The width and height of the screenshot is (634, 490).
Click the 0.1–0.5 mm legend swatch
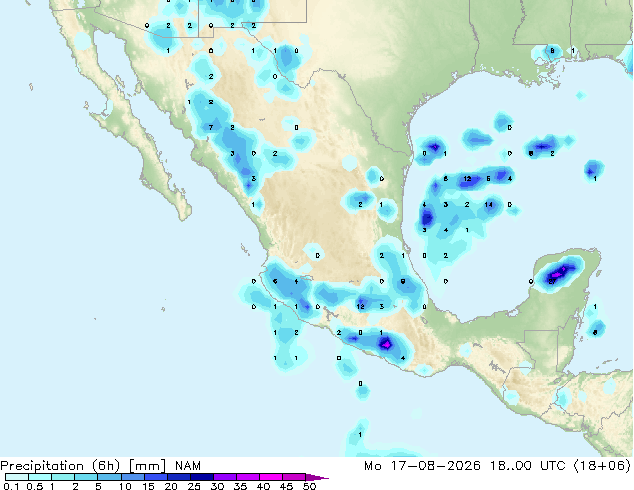[x=17, y=477]
